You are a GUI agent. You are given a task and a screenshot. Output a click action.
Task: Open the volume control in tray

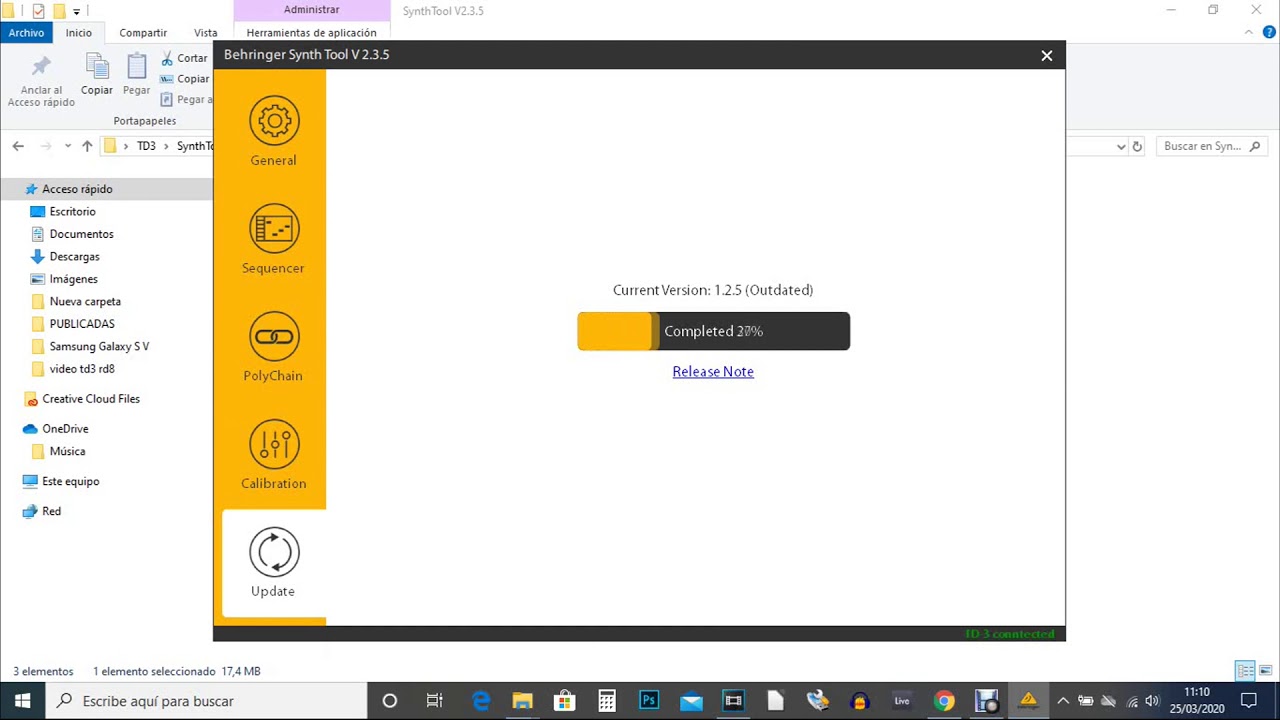point(1152,700)
